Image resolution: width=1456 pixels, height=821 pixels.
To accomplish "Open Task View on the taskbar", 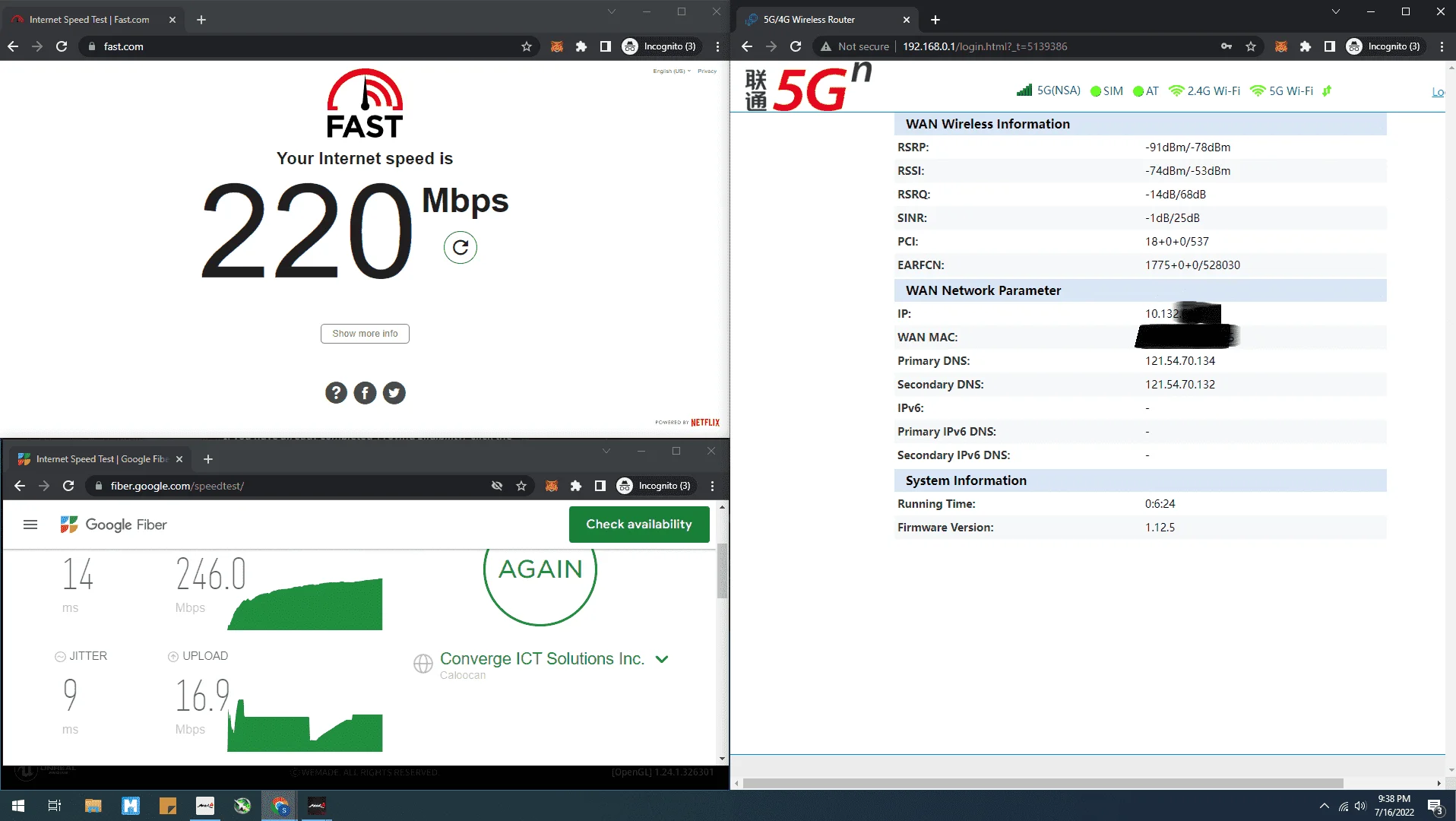I will coord(55,806).
